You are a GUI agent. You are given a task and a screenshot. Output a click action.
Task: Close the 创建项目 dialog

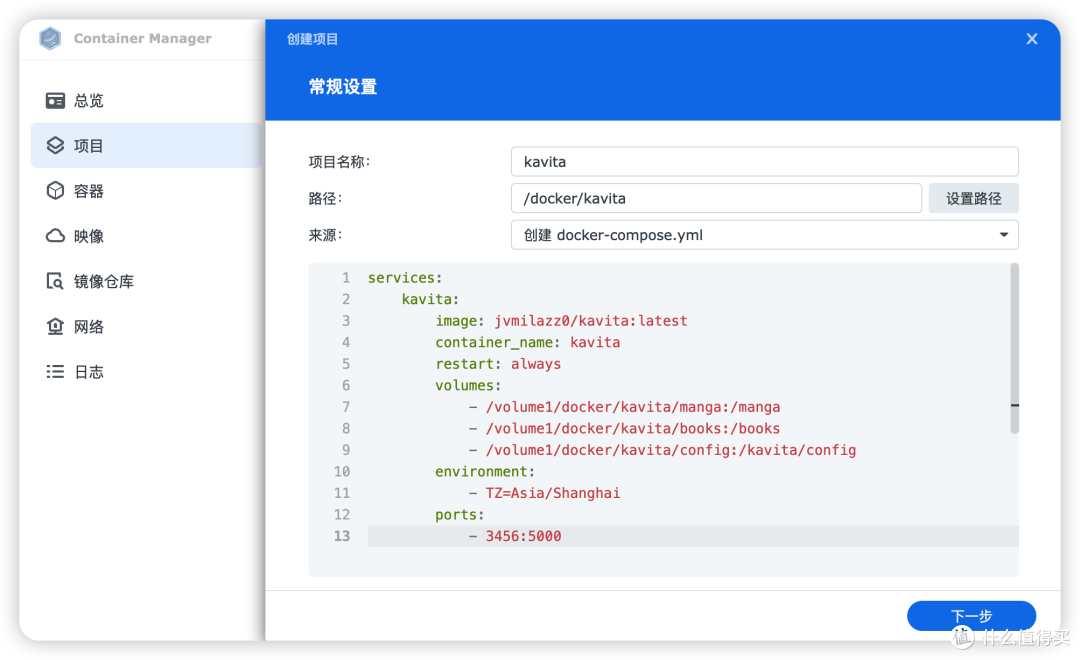(x=1032, y=39)
